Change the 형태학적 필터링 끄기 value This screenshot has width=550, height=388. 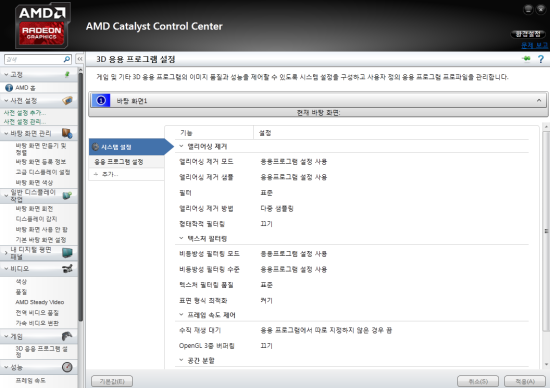pyautogui.click(x=266, y=224)
